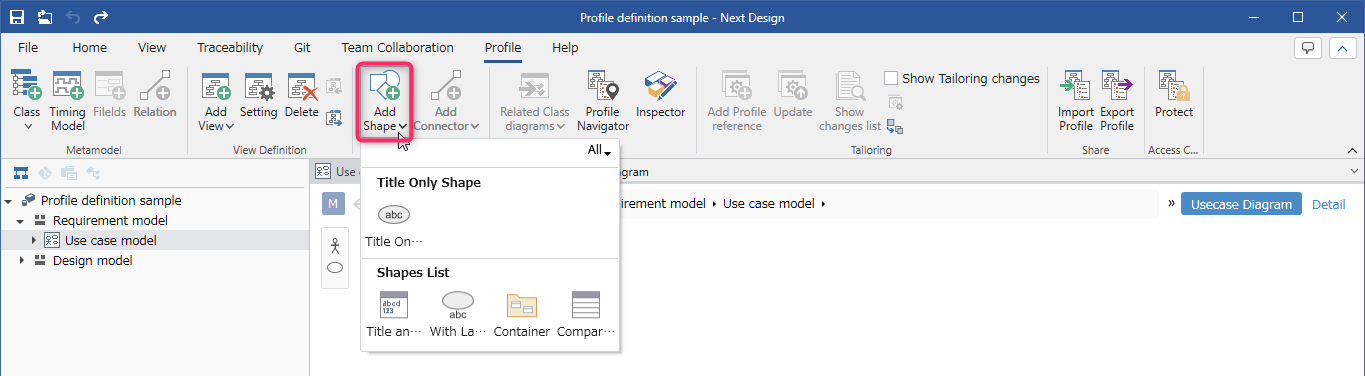Open the Add Shape dropdown
Image resolution: width=1365 pixels, height=376 pixels.
point(385,100)
